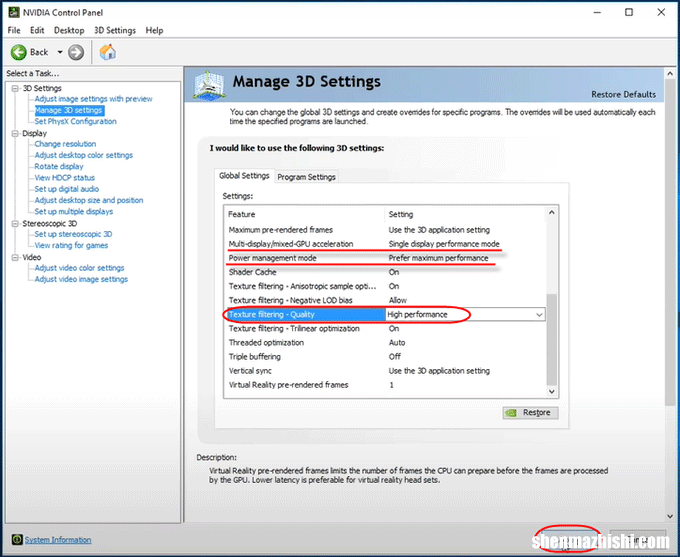Screen dimensions: 680x557
Task: Open Texture filtering - Quality dropdown
Action: (539, 315)
